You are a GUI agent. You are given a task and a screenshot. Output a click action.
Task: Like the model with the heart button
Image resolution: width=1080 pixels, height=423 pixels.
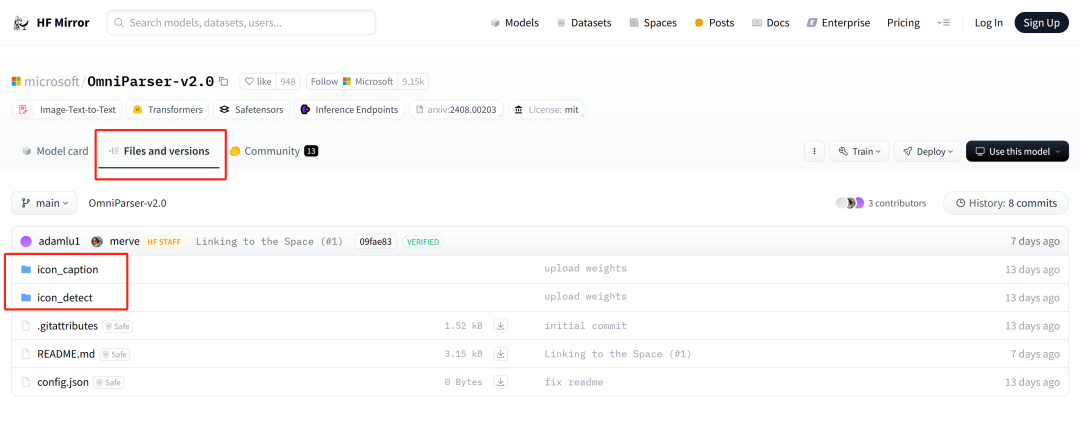click(258, 81)
